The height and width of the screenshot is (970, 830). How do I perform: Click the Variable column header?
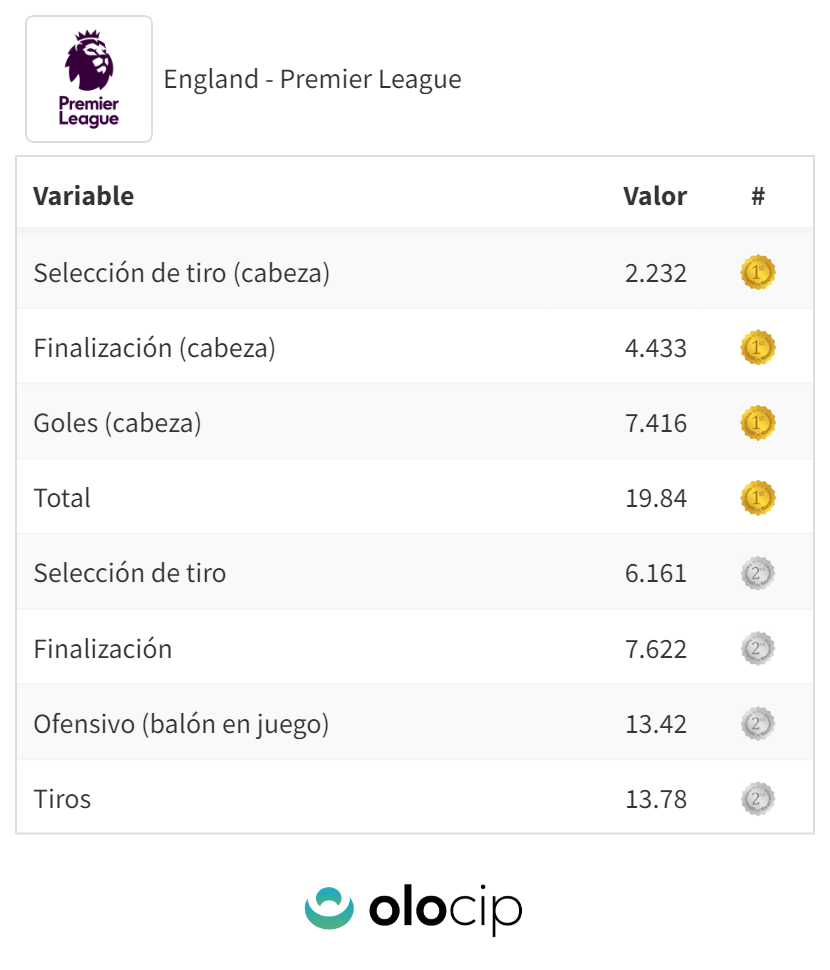(83, 196)
